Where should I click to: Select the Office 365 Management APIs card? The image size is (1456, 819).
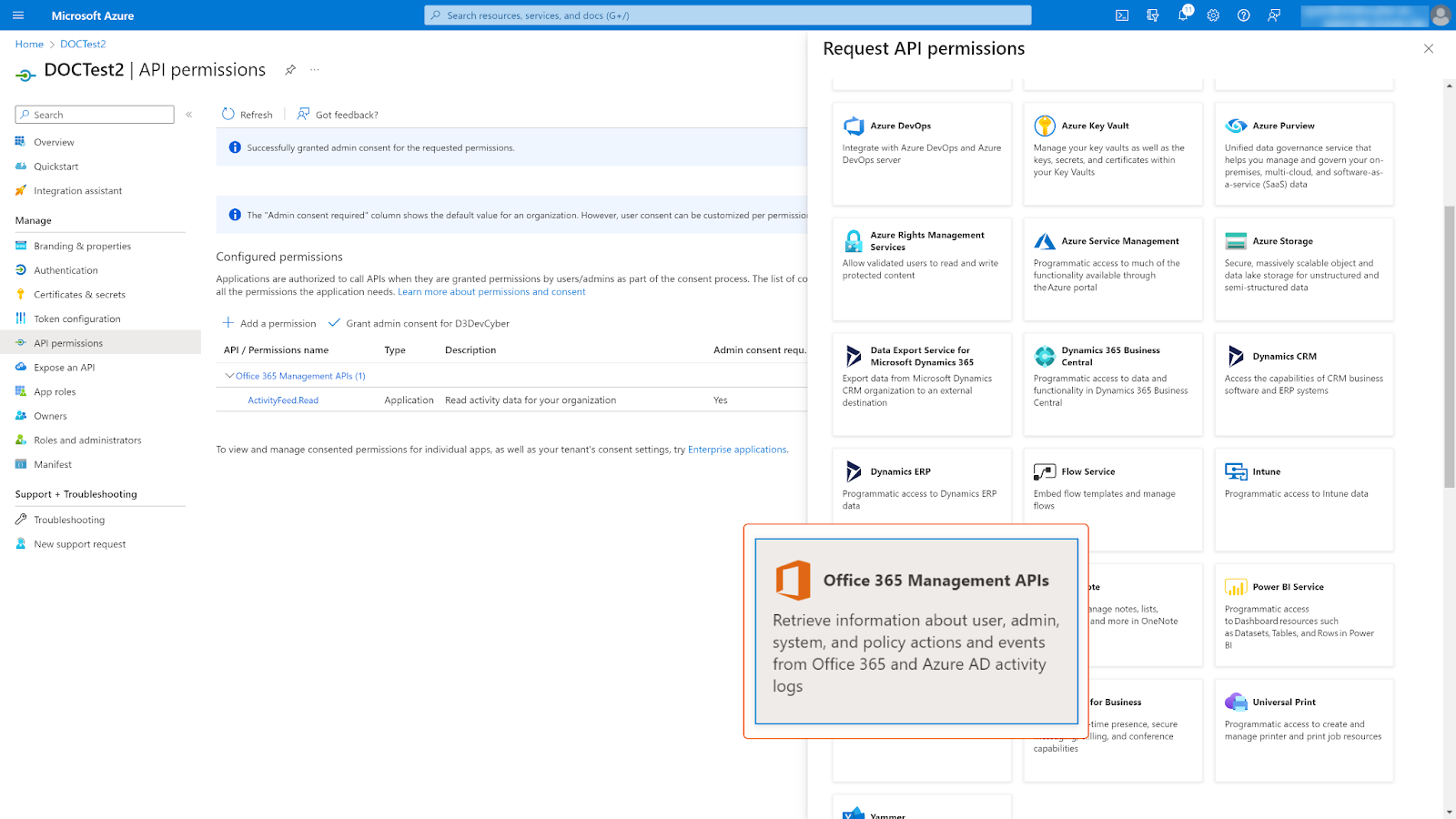[916, 632]
